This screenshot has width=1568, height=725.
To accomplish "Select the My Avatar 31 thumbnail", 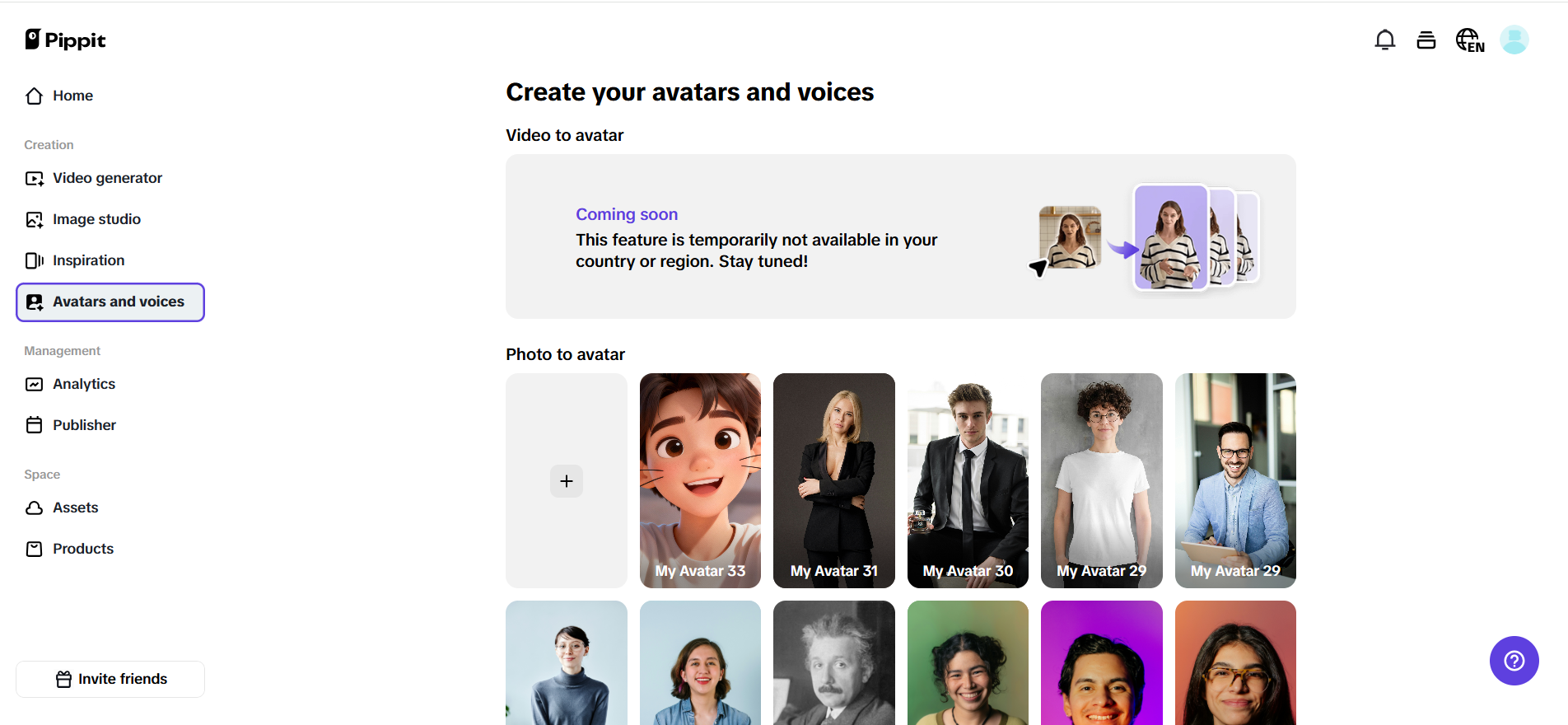I will coord(833,480).
